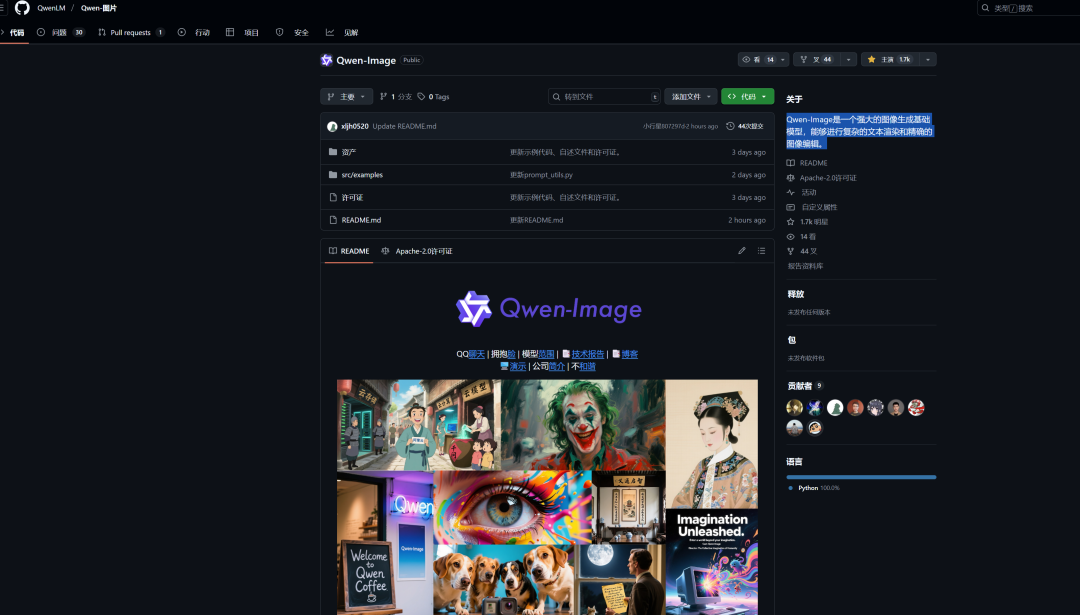Open the Pull requests tab
Image resolution: width=1080 pixels, height=615 pixels.
[x=131, y=32]
